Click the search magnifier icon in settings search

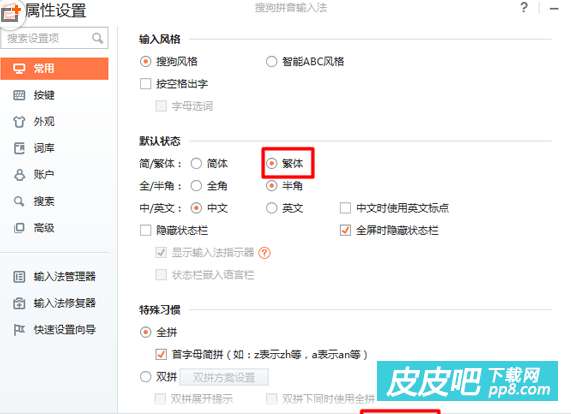(x=97, y=38)
